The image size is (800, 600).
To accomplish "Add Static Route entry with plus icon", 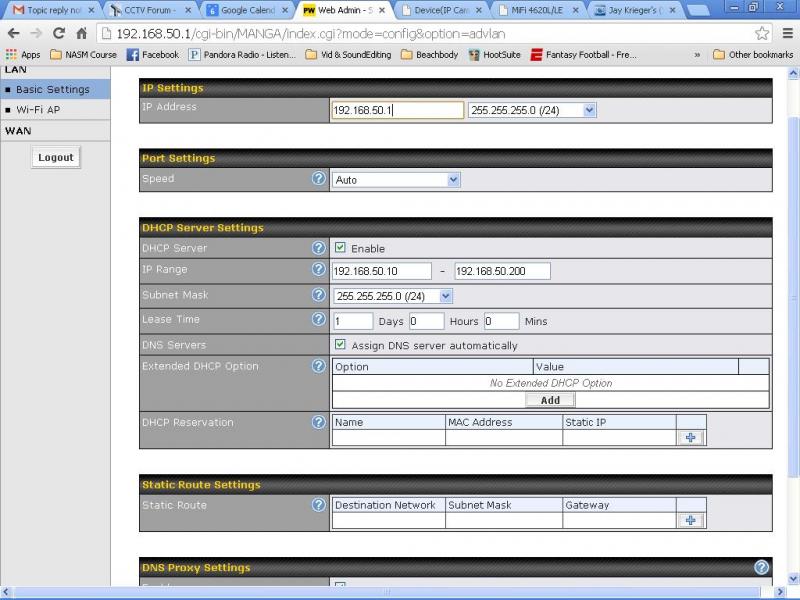I will point(690,520).
